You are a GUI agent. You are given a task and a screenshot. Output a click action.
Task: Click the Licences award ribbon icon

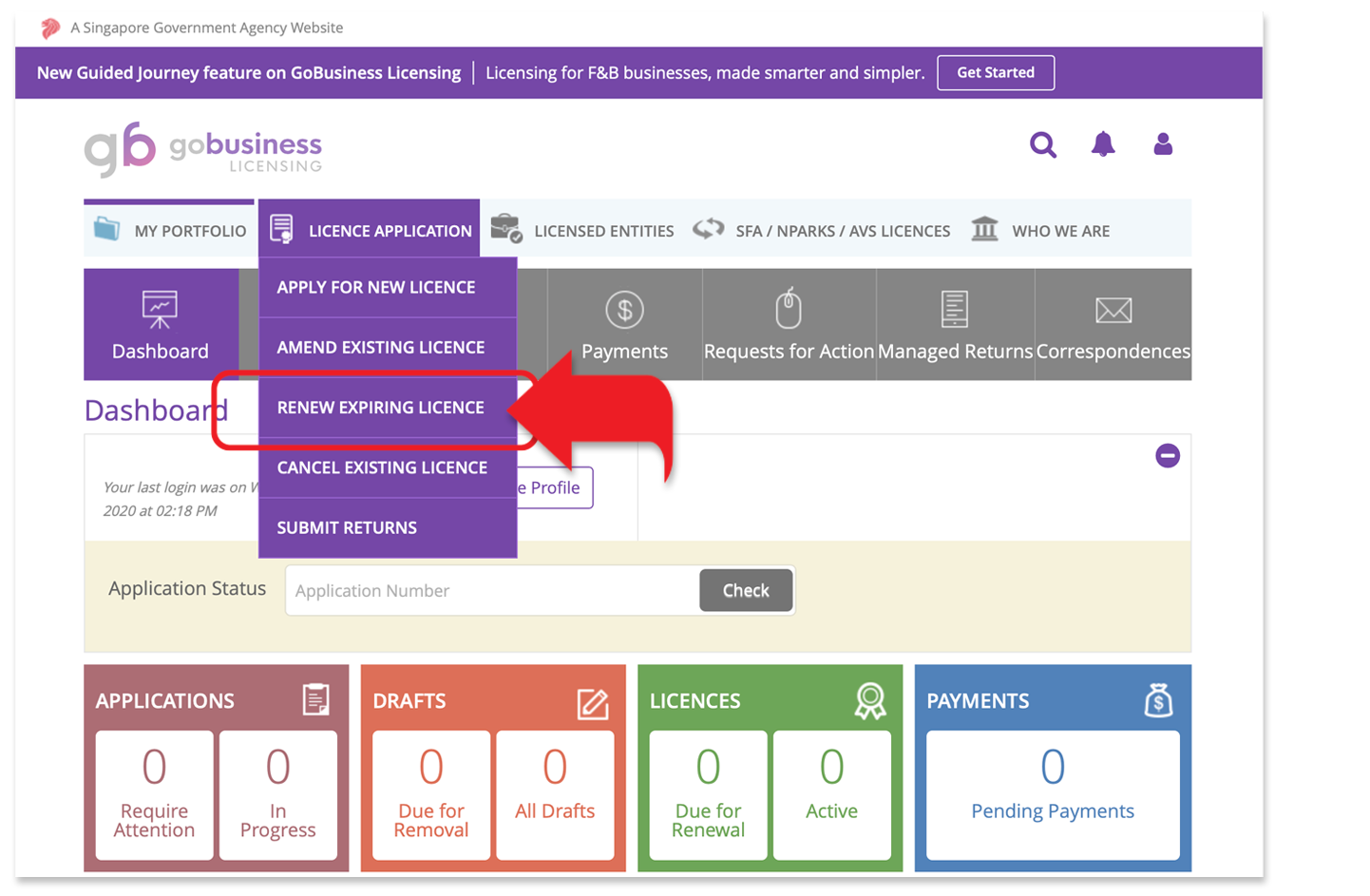coord(870,701)
